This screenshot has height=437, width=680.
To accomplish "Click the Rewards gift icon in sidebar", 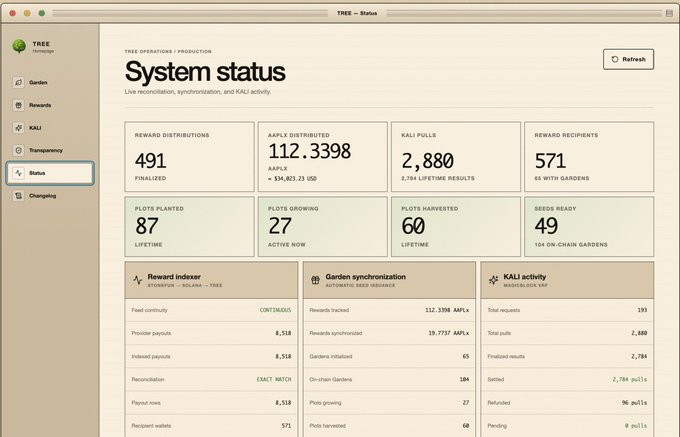I will click(x=18, y=105).
